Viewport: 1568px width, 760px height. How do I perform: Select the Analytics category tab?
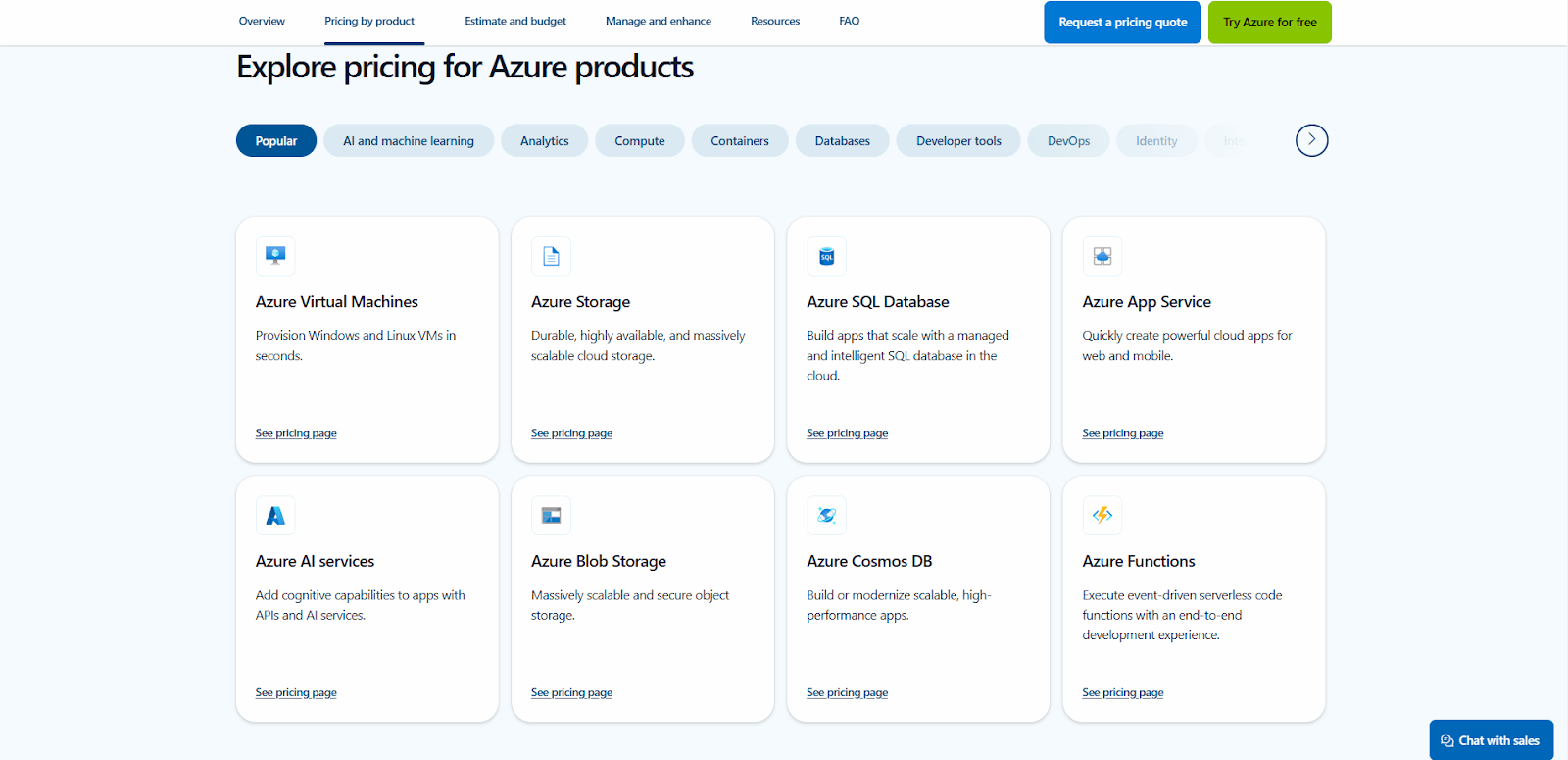click(545, 140)
